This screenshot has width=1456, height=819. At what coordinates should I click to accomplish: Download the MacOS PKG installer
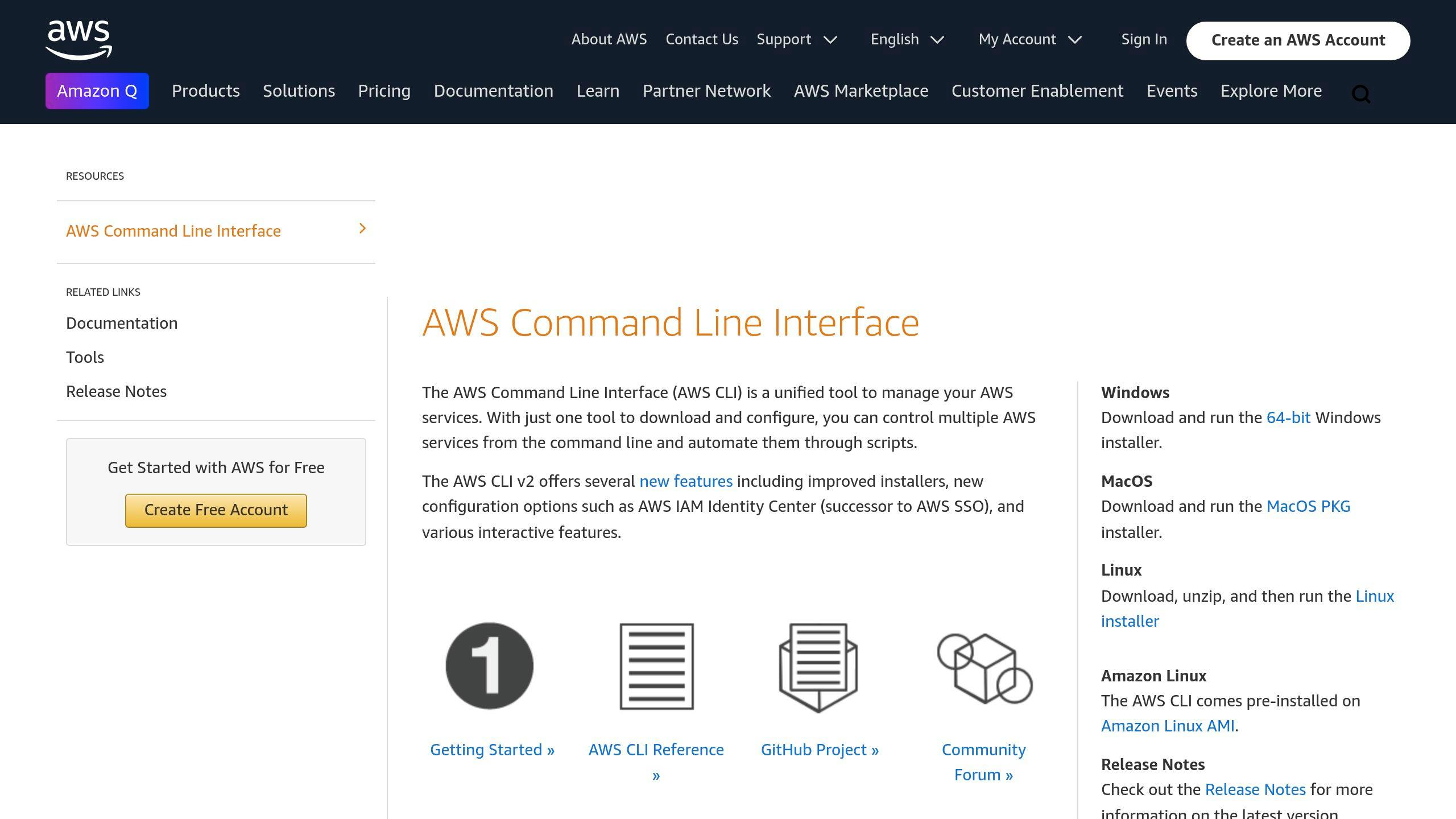point(1308,506)
